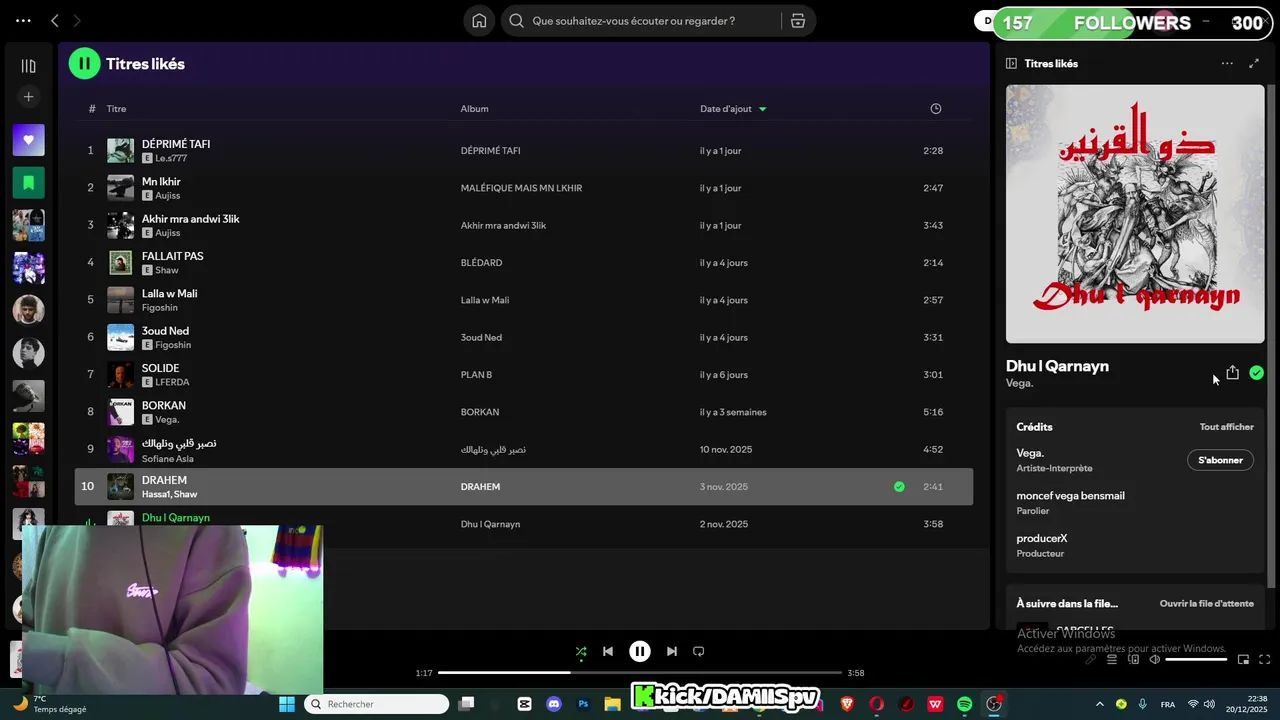1280x720 pixels.
Task: Create a playlist with plus icon
Action: click(x=28, y=97)
